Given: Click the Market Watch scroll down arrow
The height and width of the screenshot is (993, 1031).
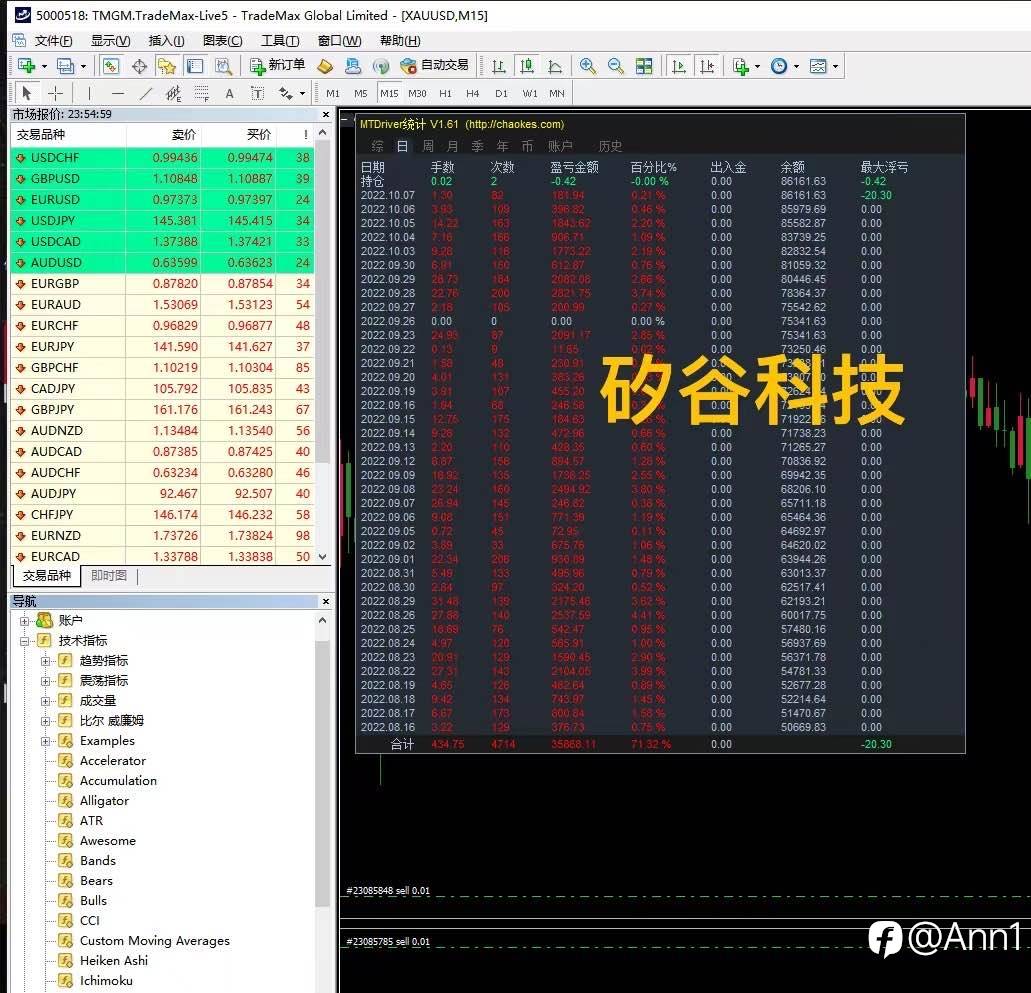Looking at the screenshot, I should click(x=322, y=556).
